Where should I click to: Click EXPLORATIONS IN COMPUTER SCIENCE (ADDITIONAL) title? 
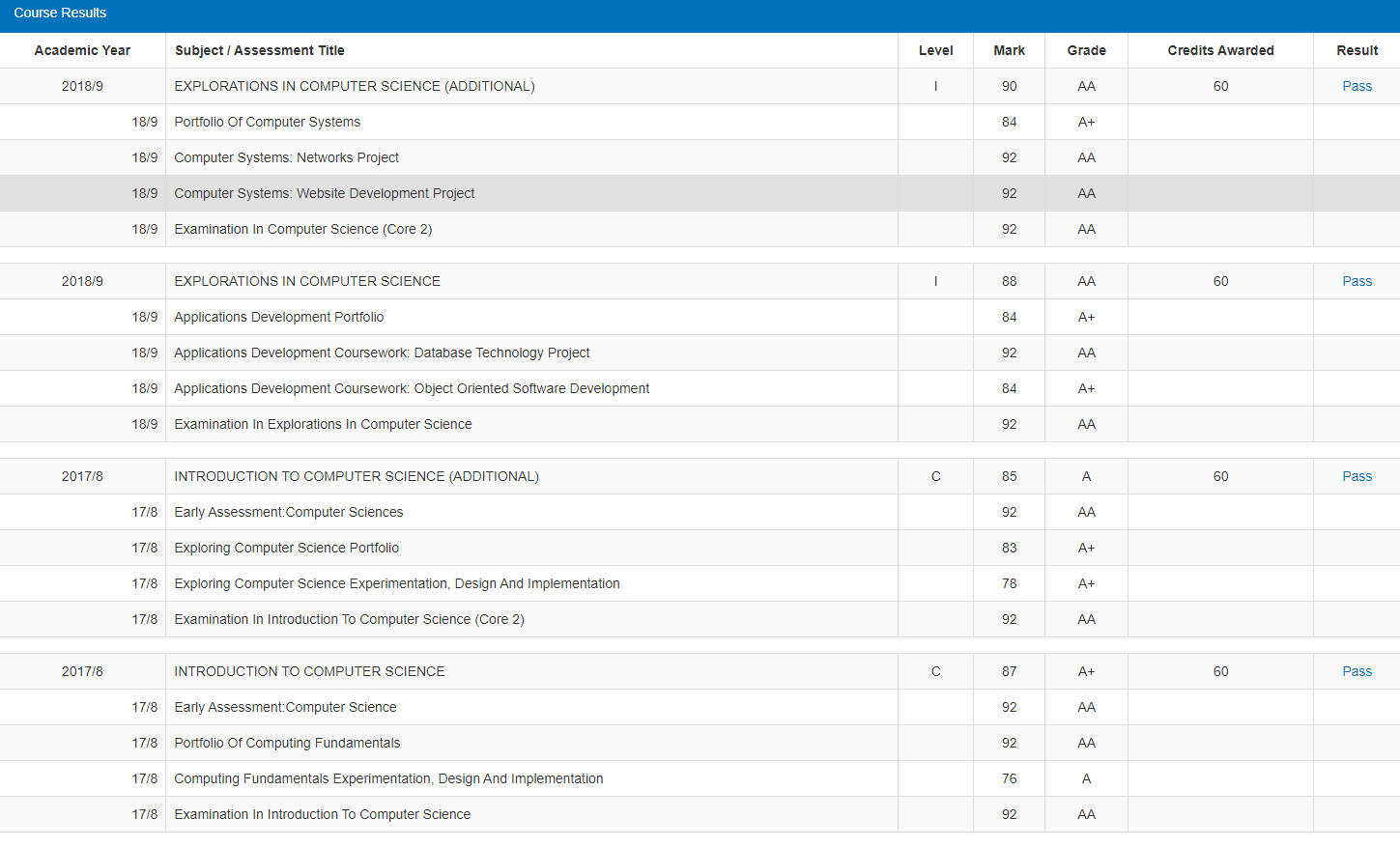pos(355,86)
